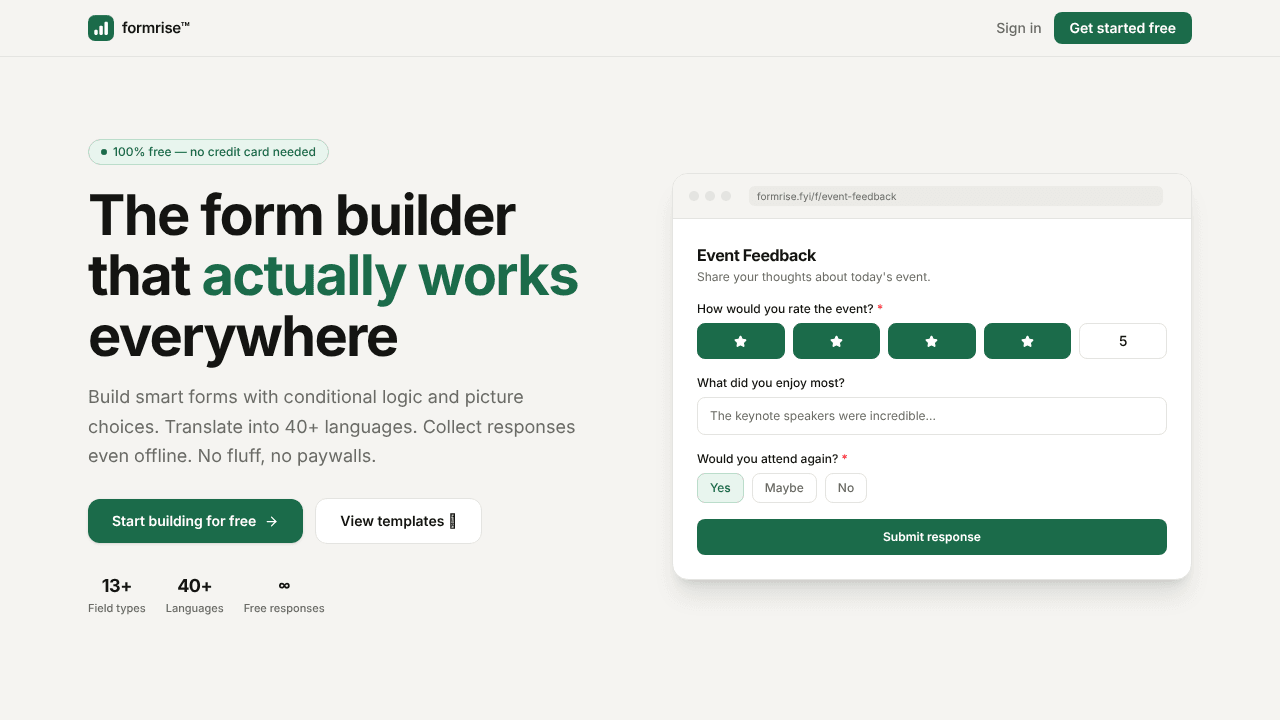Screen dimensions: 1280x720
Task: Select the first star rating button
Action: (x=741, y=341)
